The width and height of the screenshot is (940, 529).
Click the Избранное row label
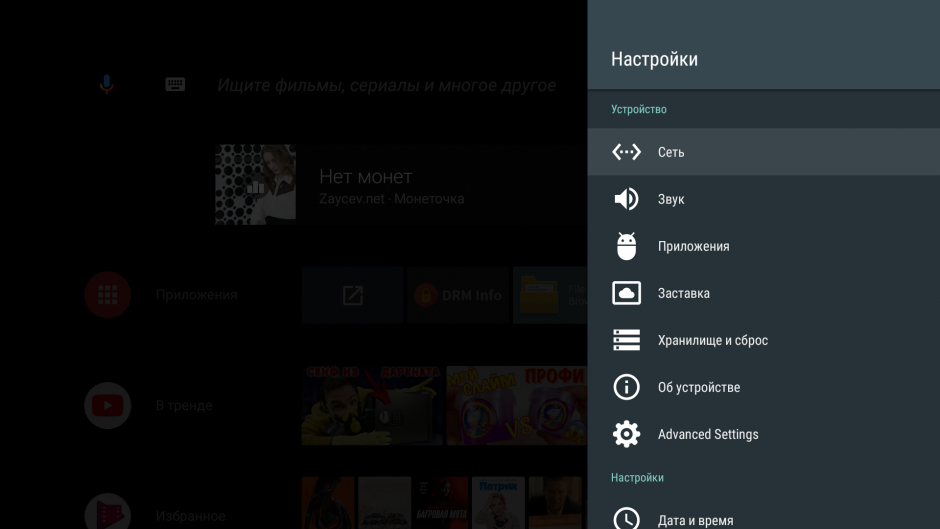coord(191,516)
